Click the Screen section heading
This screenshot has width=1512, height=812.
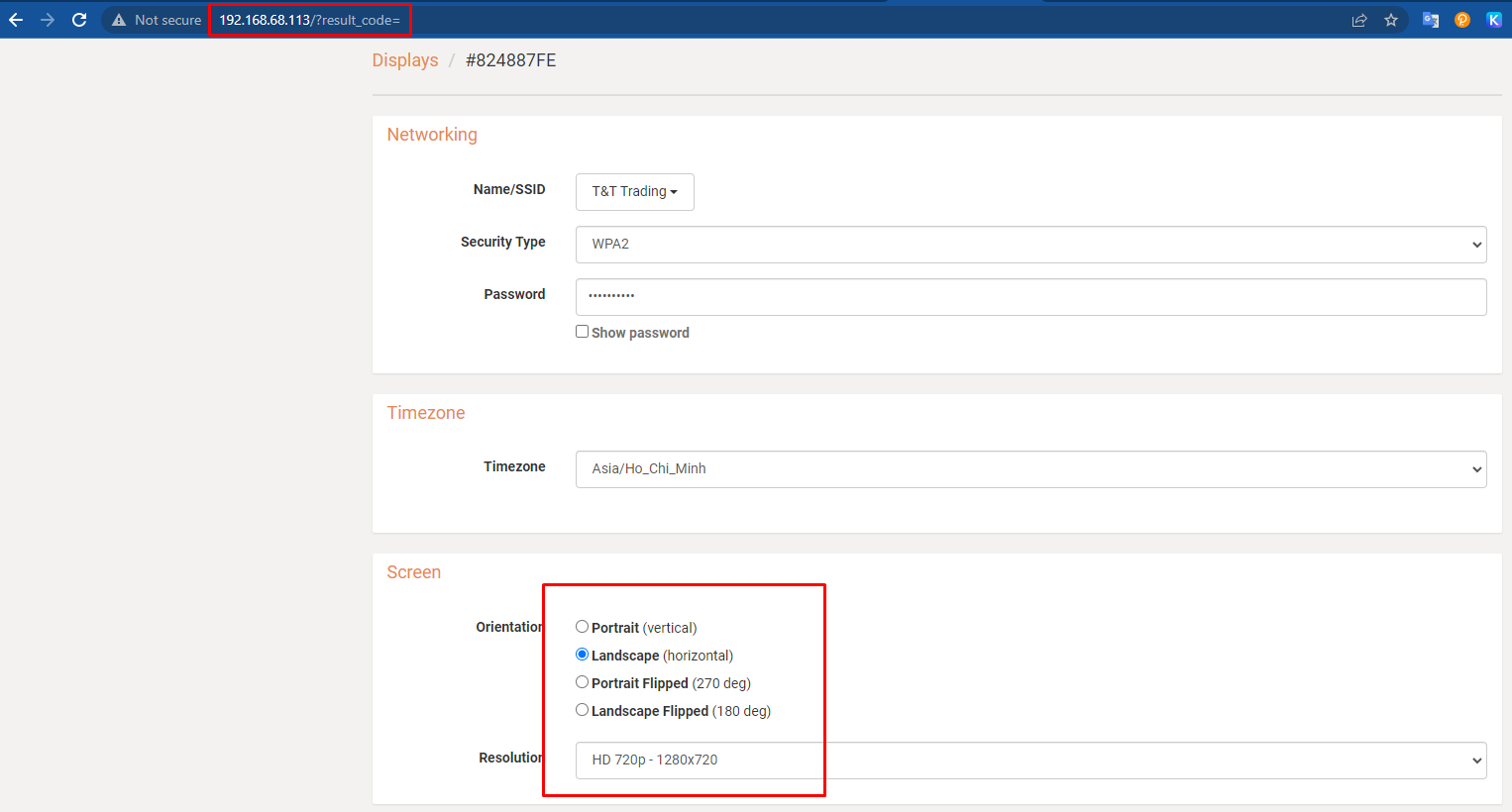click(414, 572)
